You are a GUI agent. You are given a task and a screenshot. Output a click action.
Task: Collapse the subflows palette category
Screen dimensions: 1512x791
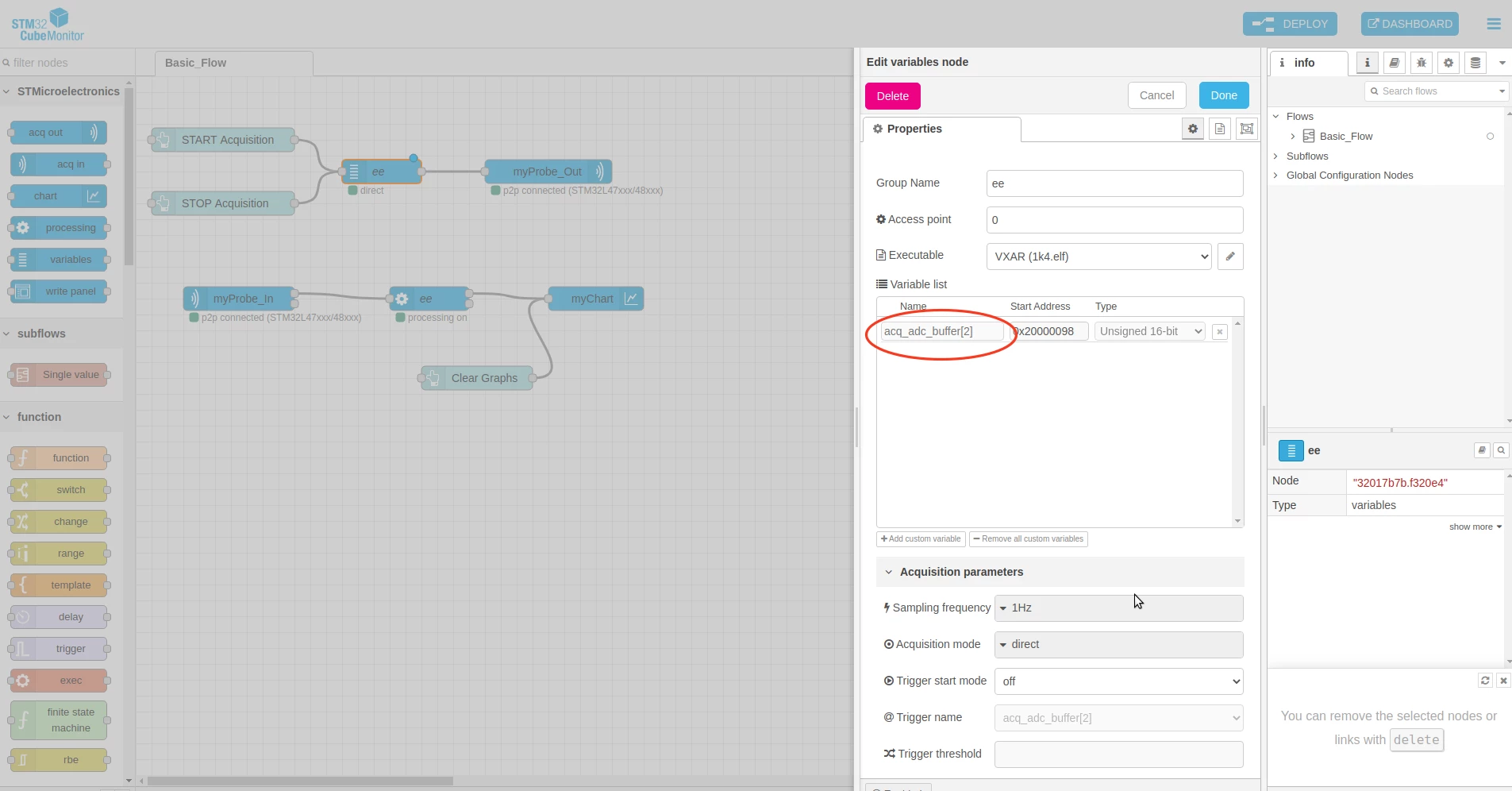pyautogui.click(x=62, y=334)
